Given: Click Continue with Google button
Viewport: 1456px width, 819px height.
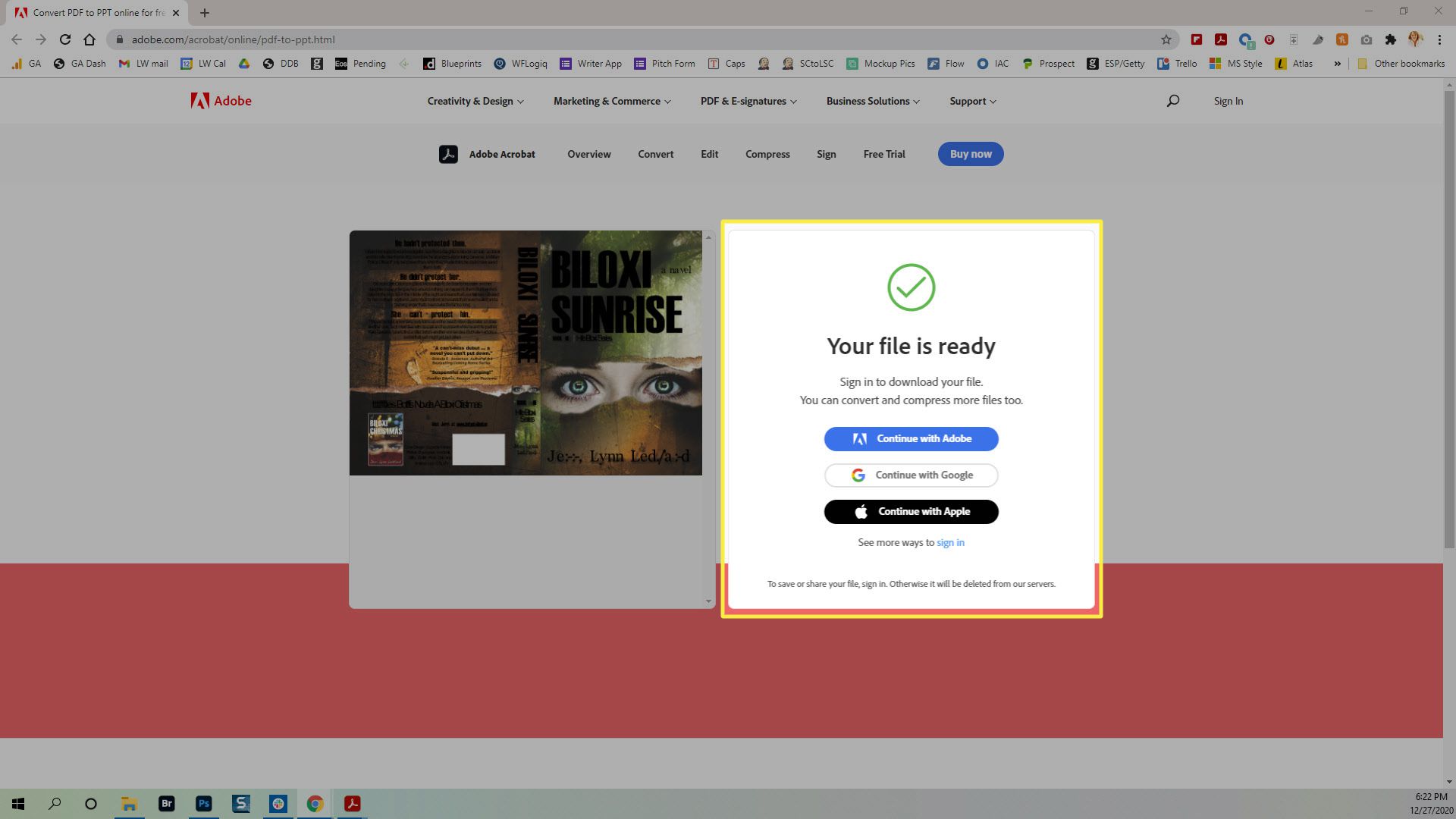Looking at the screenshot, I should [x=911, y=474].
